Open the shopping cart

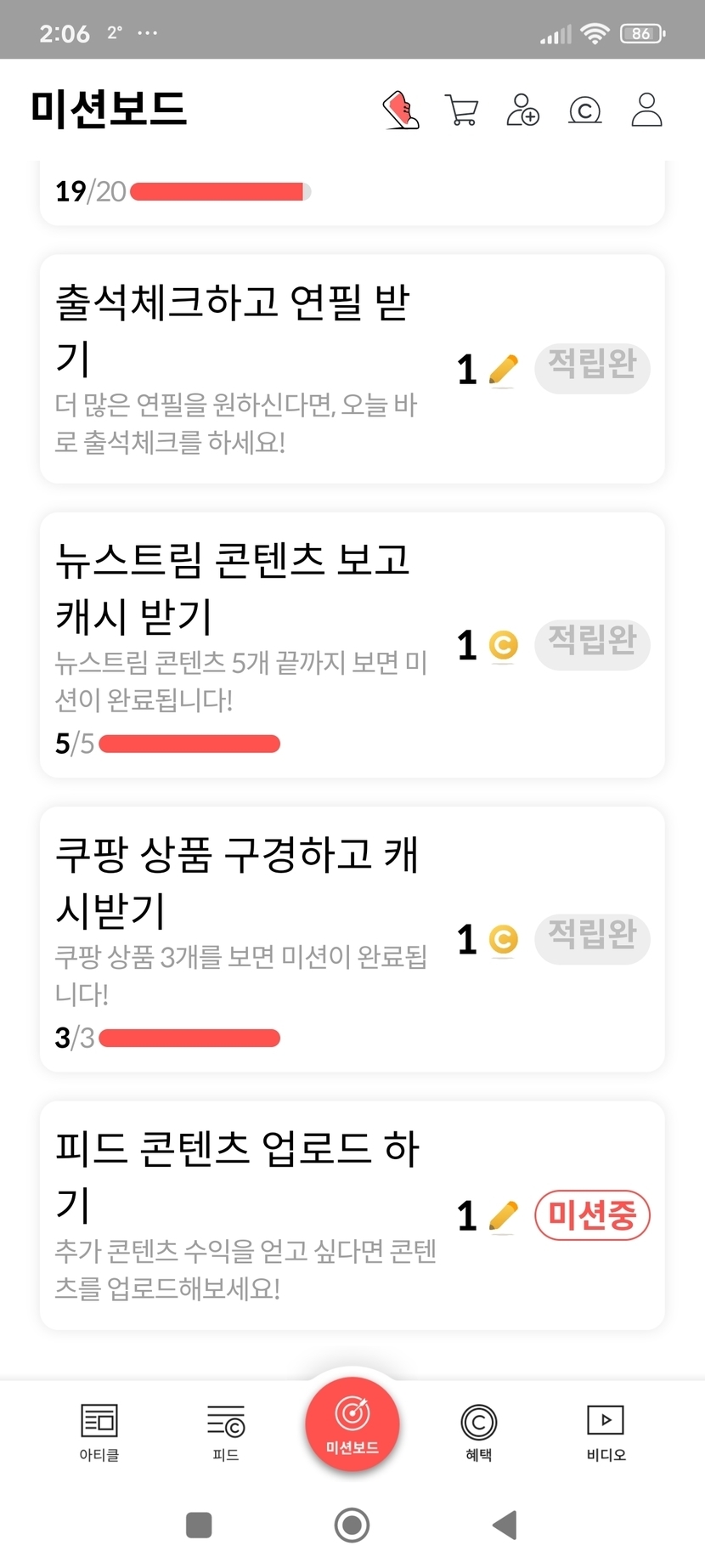(461, 110)
